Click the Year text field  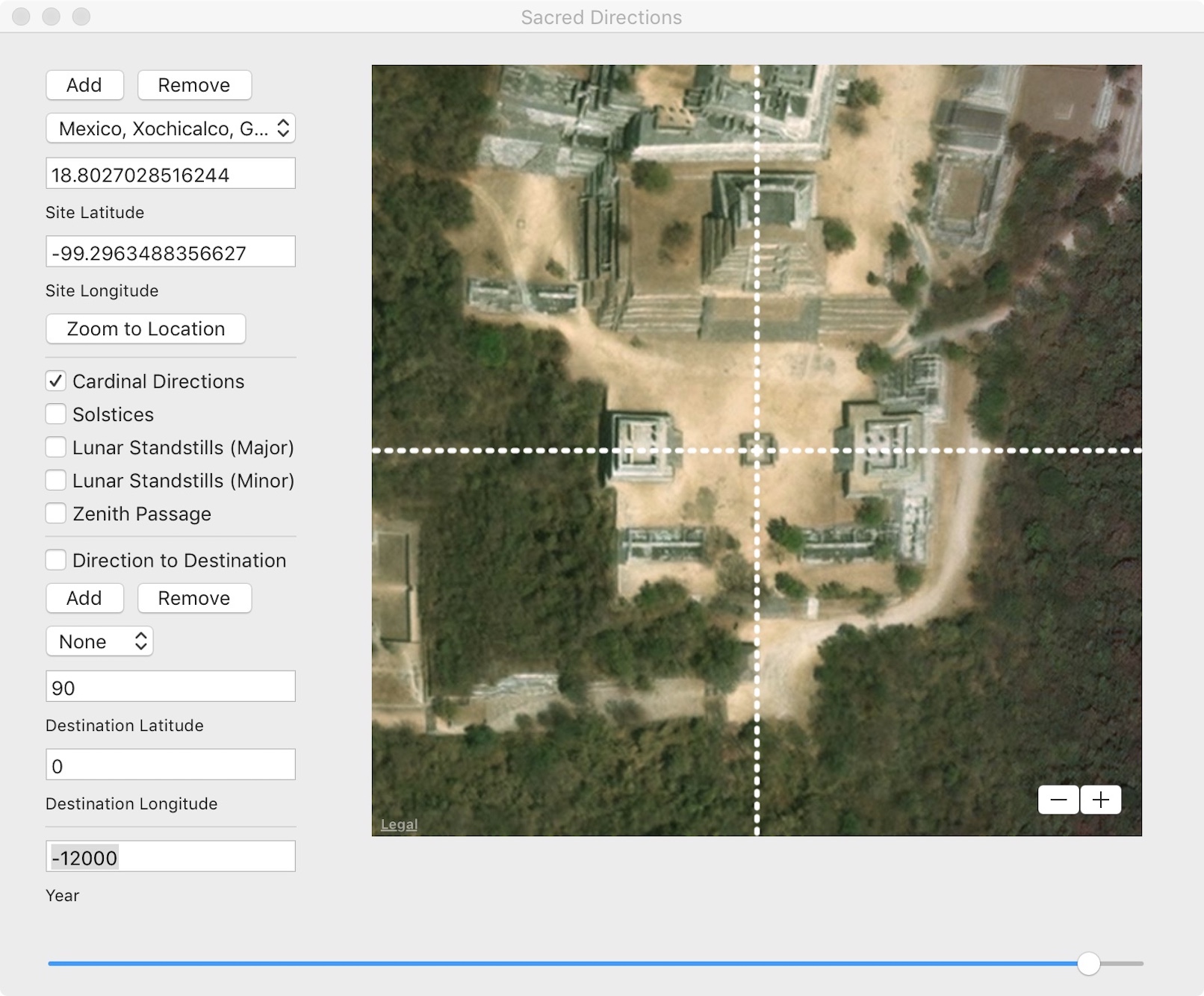point(170,857)
